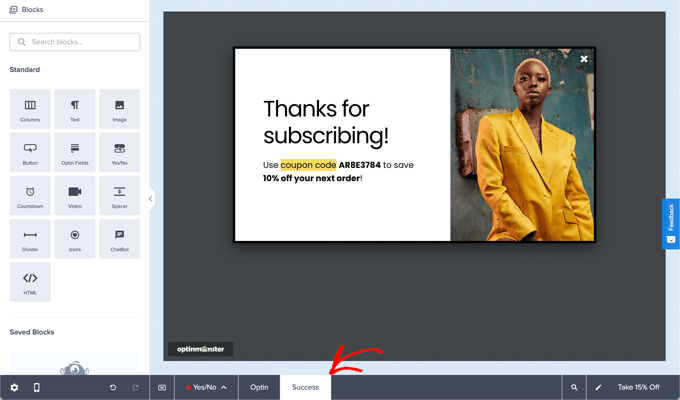Insert a Countdown block
This screenshot has height=400, width=680.
[30, 195]
